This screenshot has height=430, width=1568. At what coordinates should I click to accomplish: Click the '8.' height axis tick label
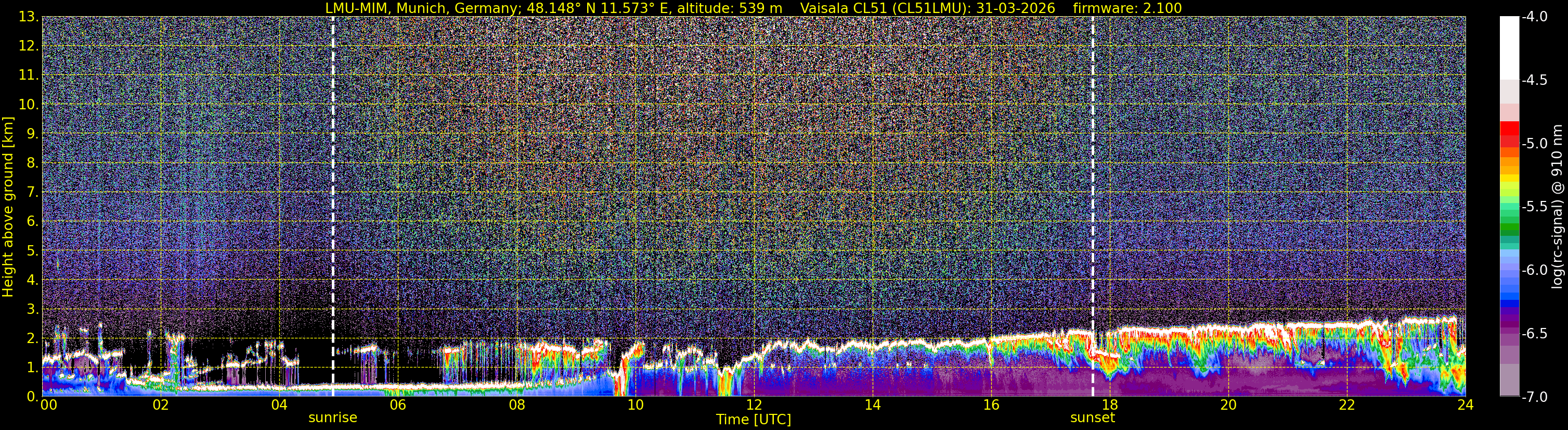tap(32, 162)
